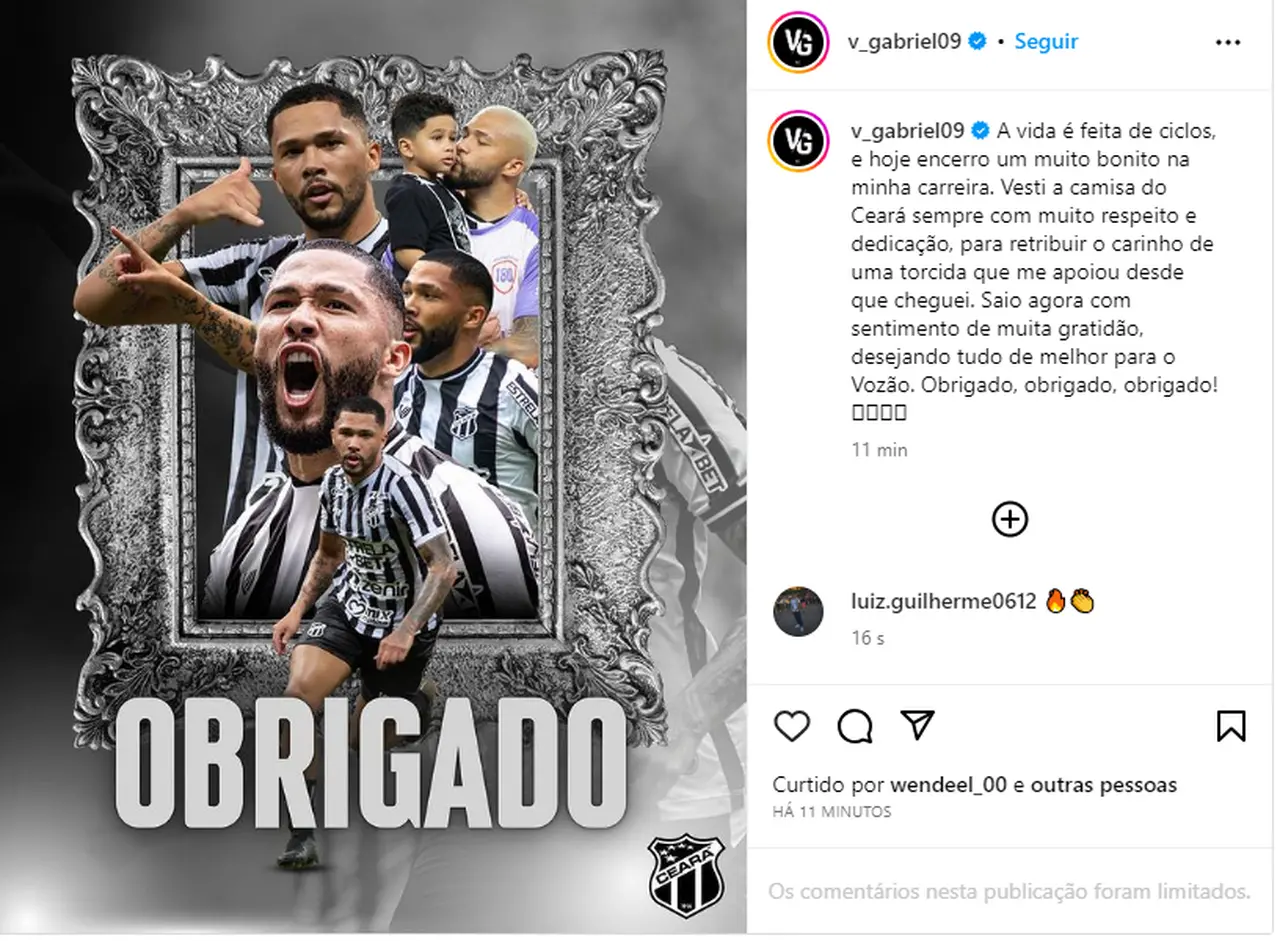Open the v_gabriel09 header profile picture
The height and width of the screenshot is (941, 1280).
click(798, 43)
